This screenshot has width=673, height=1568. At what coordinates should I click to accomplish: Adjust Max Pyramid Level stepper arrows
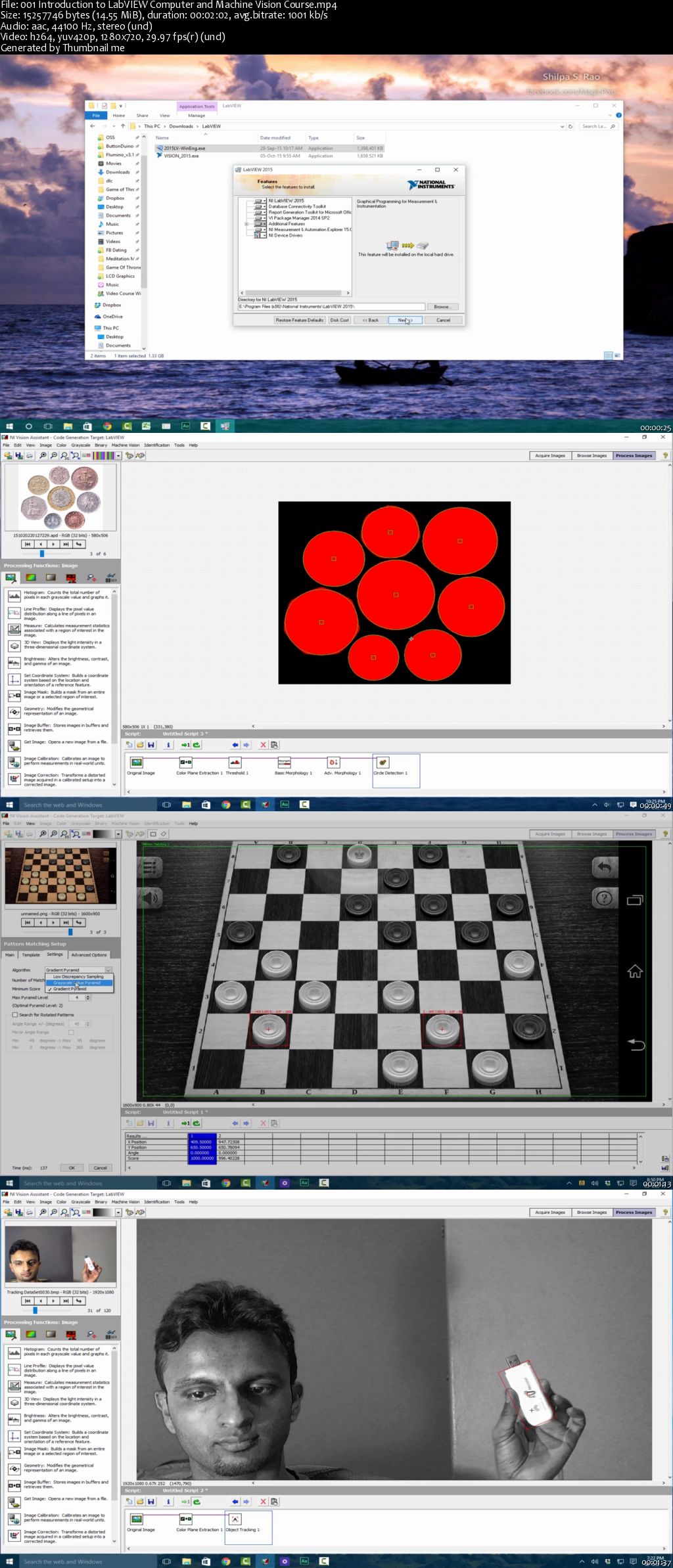tap(88, 997)
